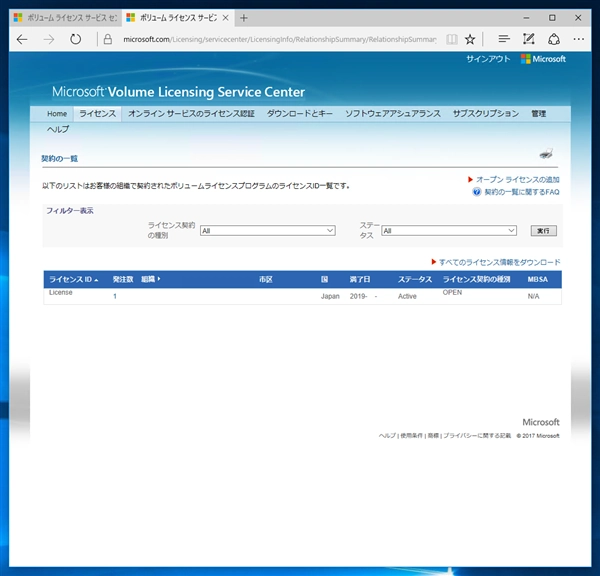Click the printer icon to print page

pos(546,154)
